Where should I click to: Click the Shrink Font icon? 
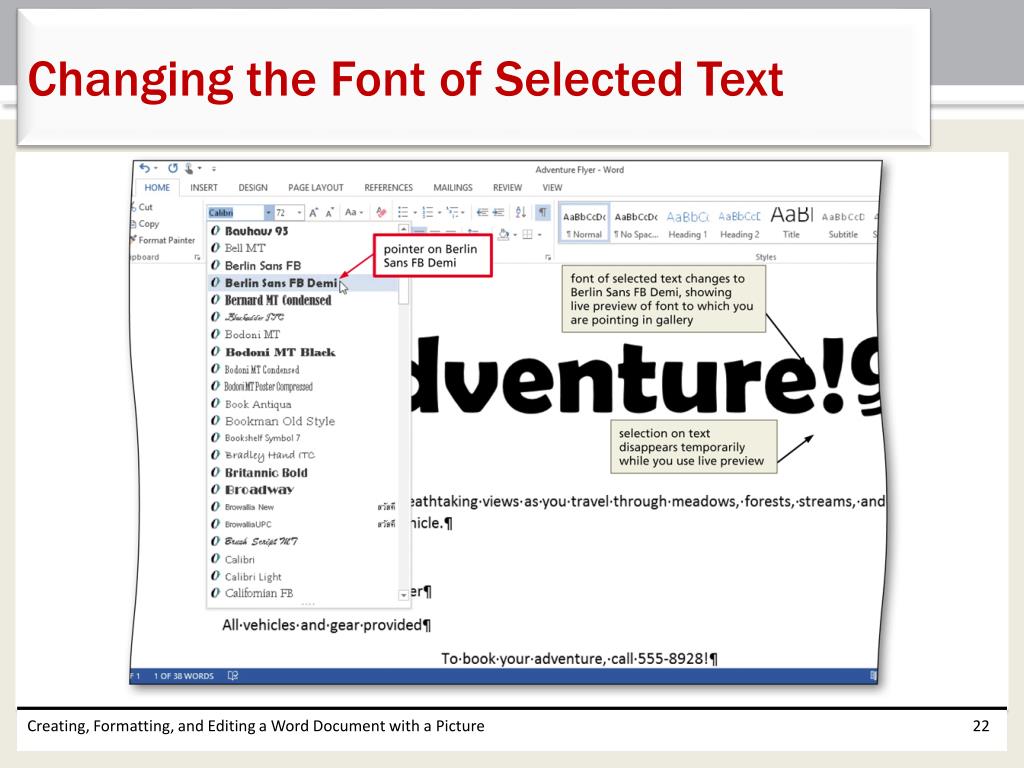(x=330, y=212)
